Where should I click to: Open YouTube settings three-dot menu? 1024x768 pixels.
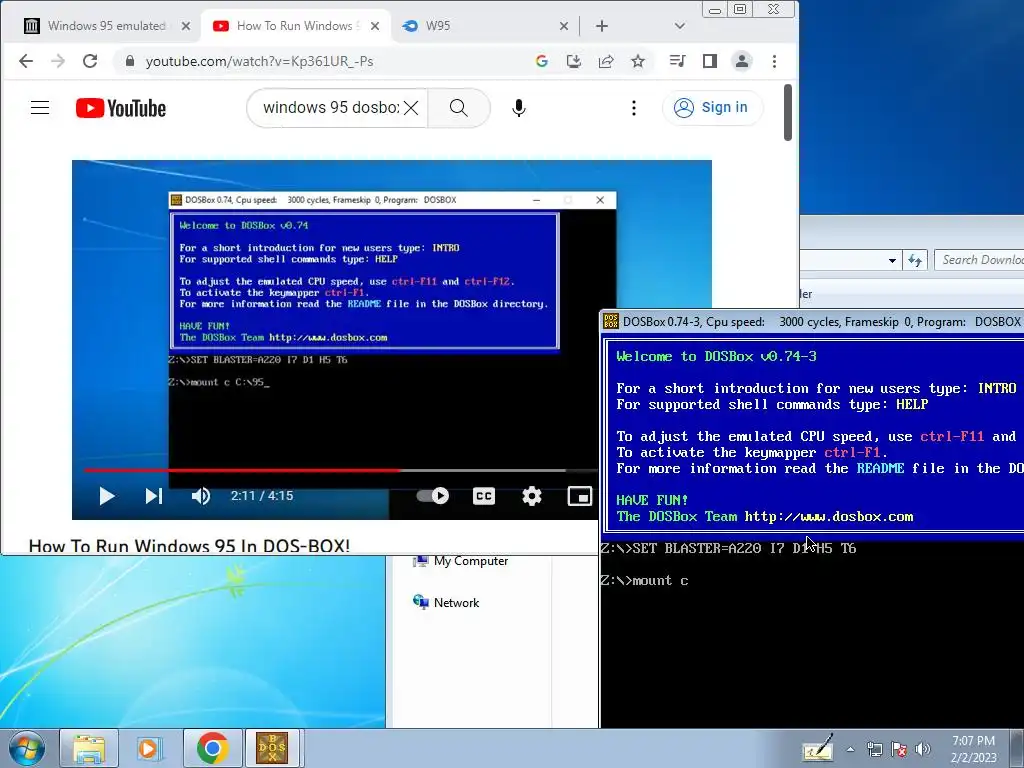pos(633,108)
